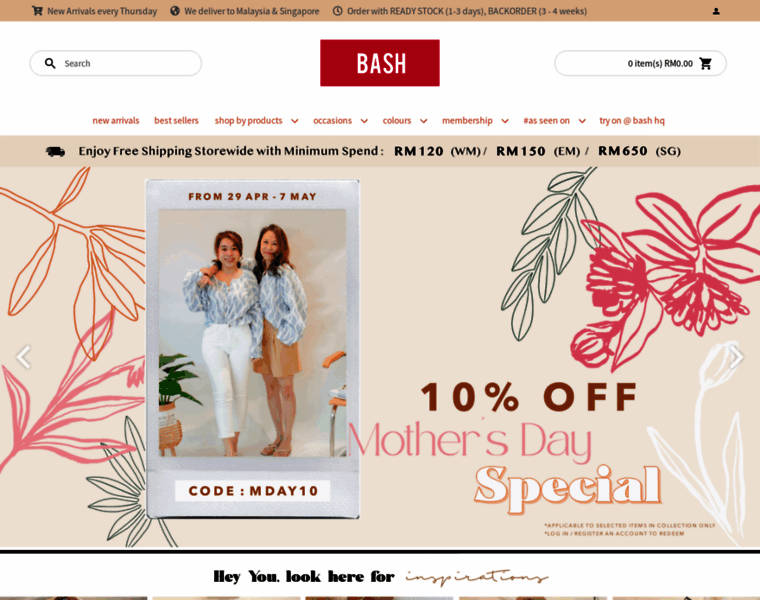This screenshot has height=600, width=760.
Task: Click the user account icon
Action: click(x=716, y=11)
